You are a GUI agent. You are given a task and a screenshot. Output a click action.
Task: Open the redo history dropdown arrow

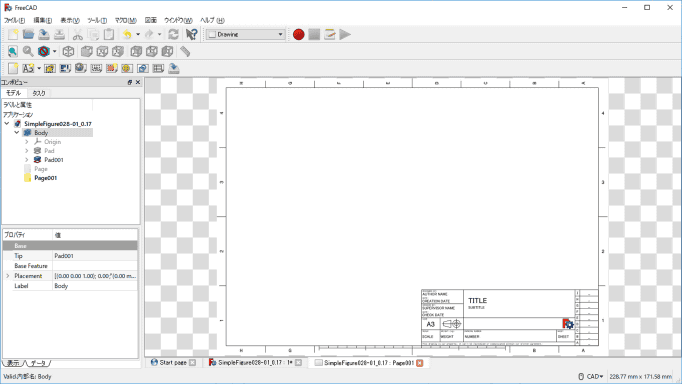(x=160, y=34)
